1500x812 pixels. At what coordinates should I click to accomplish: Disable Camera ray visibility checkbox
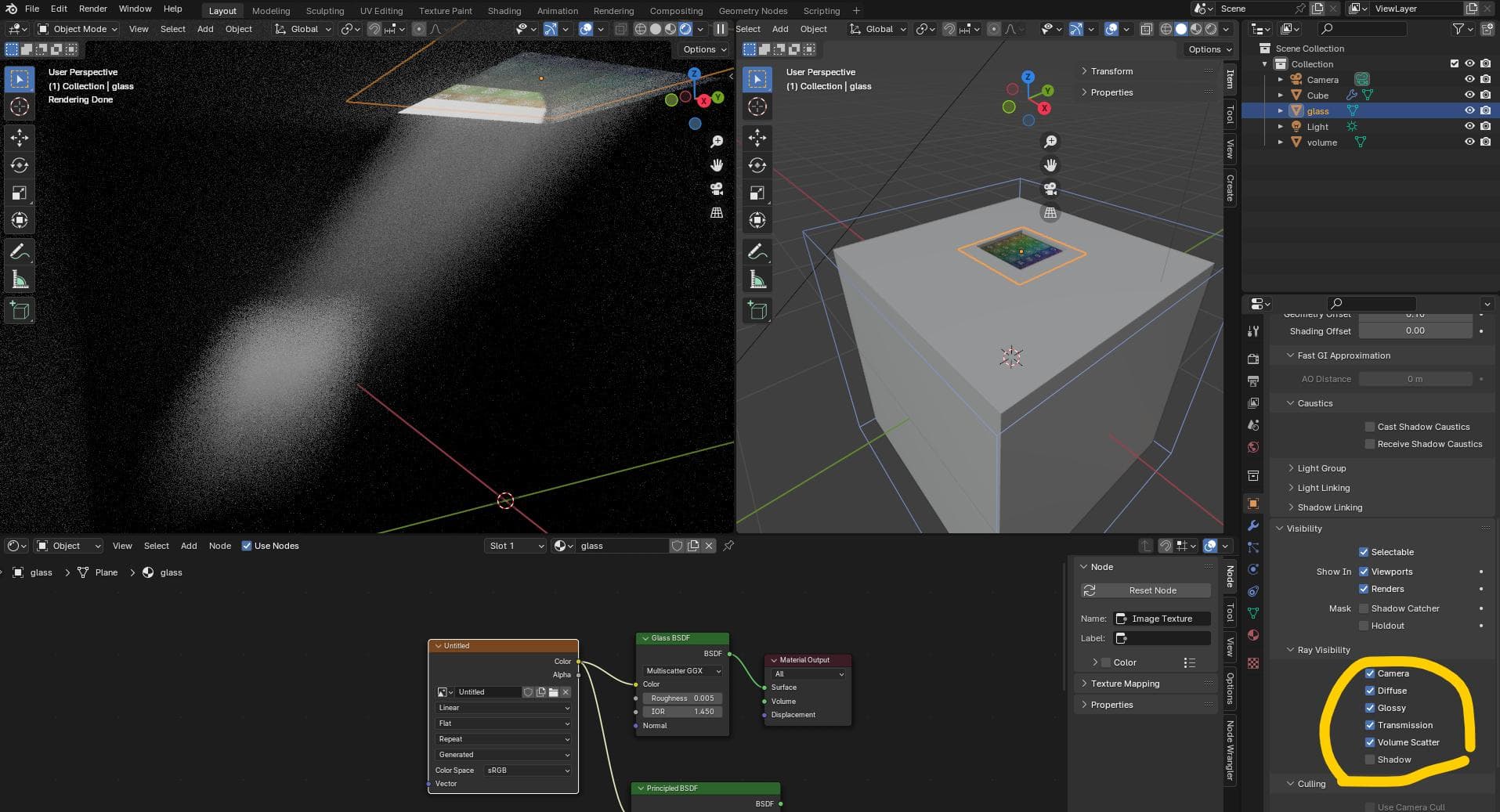tap(1370, 673)
